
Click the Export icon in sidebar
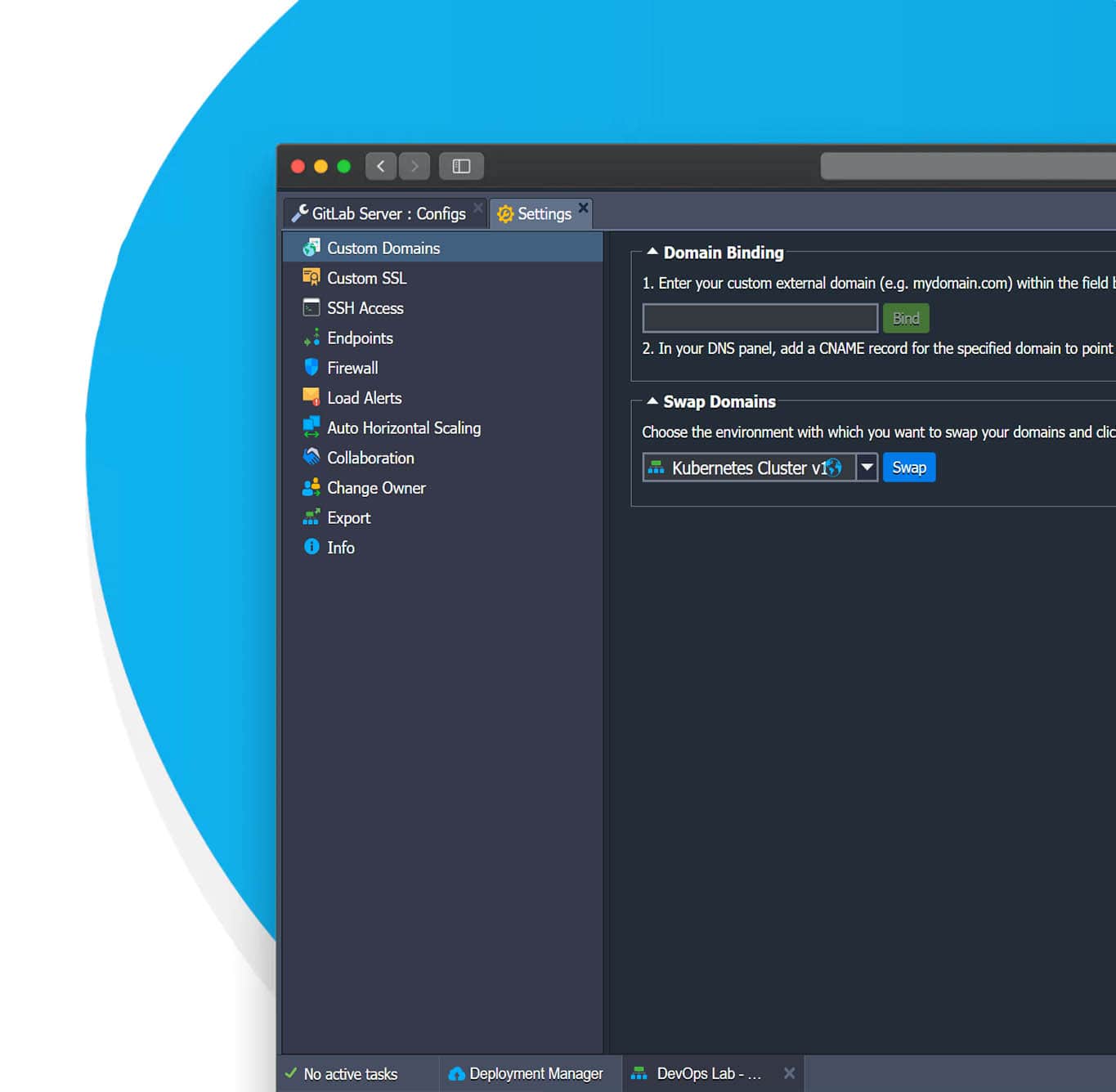pyautogui.click(x=311, y=517)
